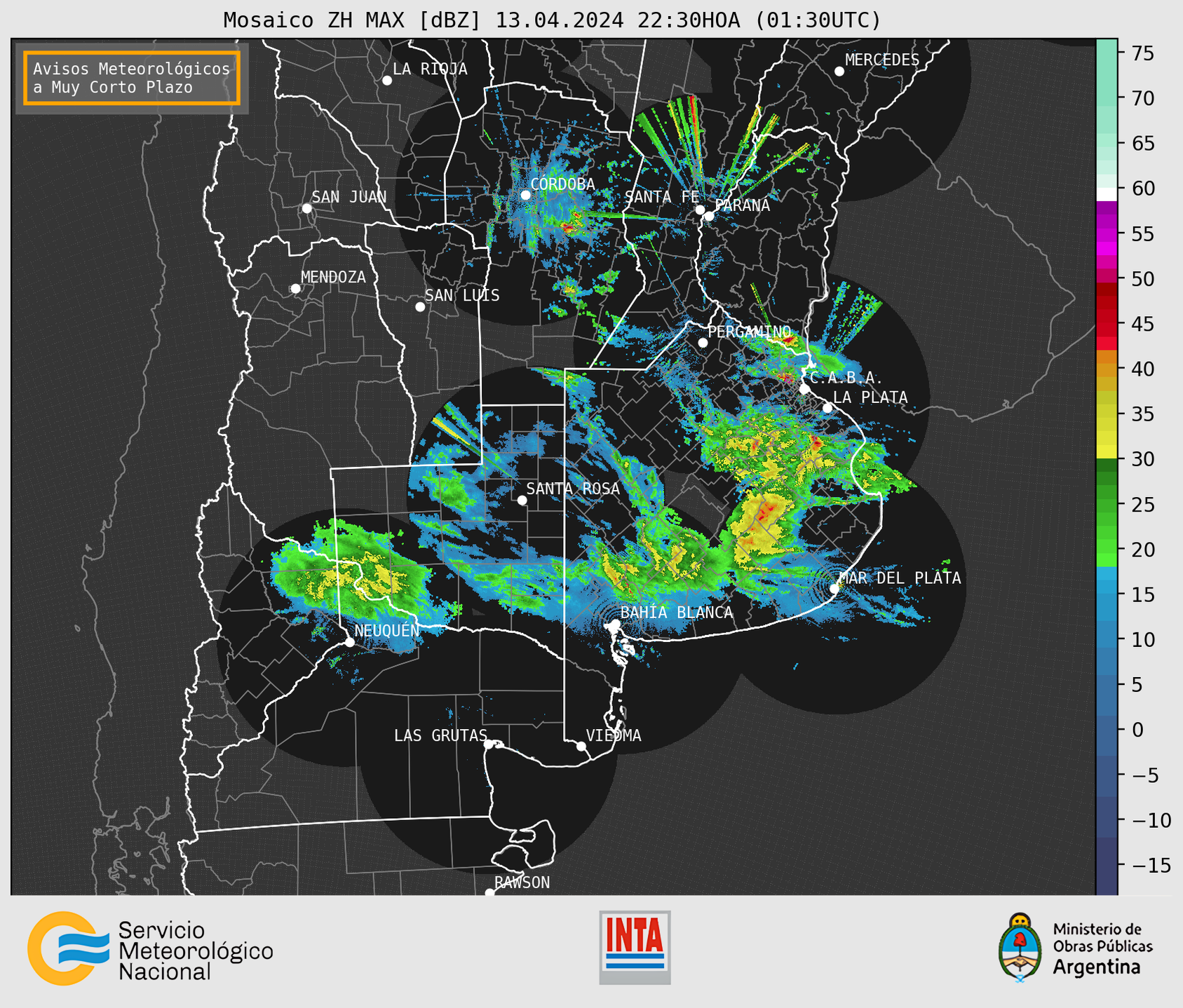This screenshot has width=1183, height=1008.
Task: Click the 50 dBZ scale label
Action: click(x=1143, y=279)
